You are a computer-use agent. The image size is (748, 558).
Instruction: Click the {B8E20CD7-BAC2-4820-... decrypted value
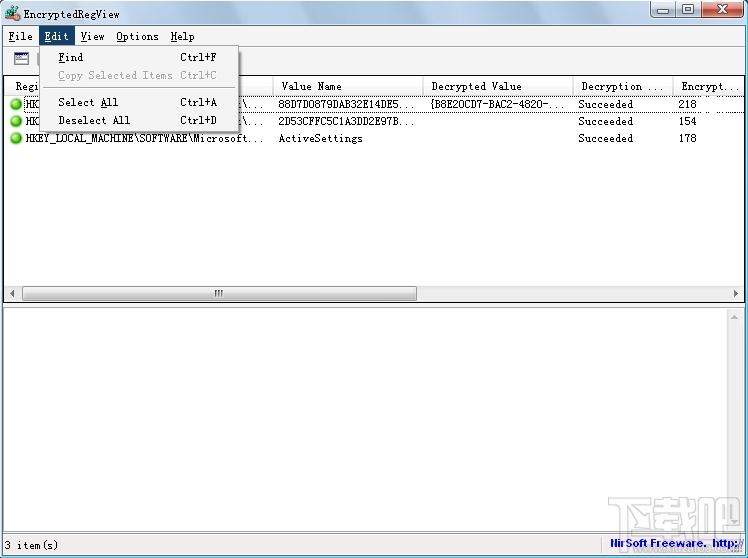(498, 104)
